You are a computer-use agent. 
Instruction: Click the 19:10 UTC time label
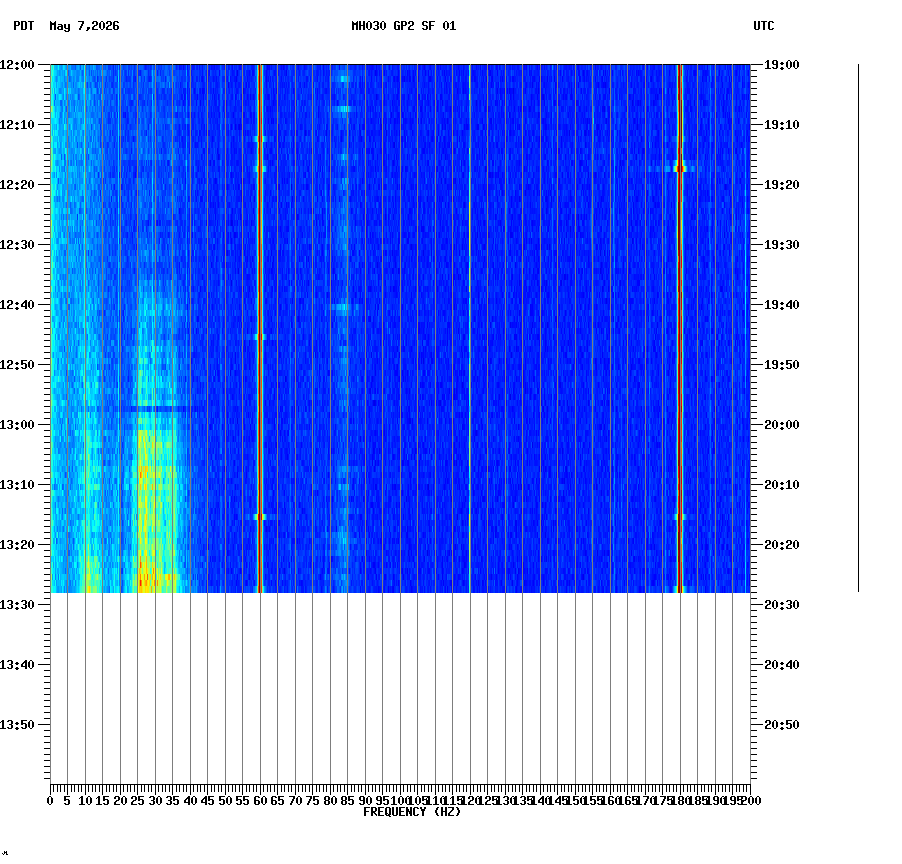click(x=782, y=125)
